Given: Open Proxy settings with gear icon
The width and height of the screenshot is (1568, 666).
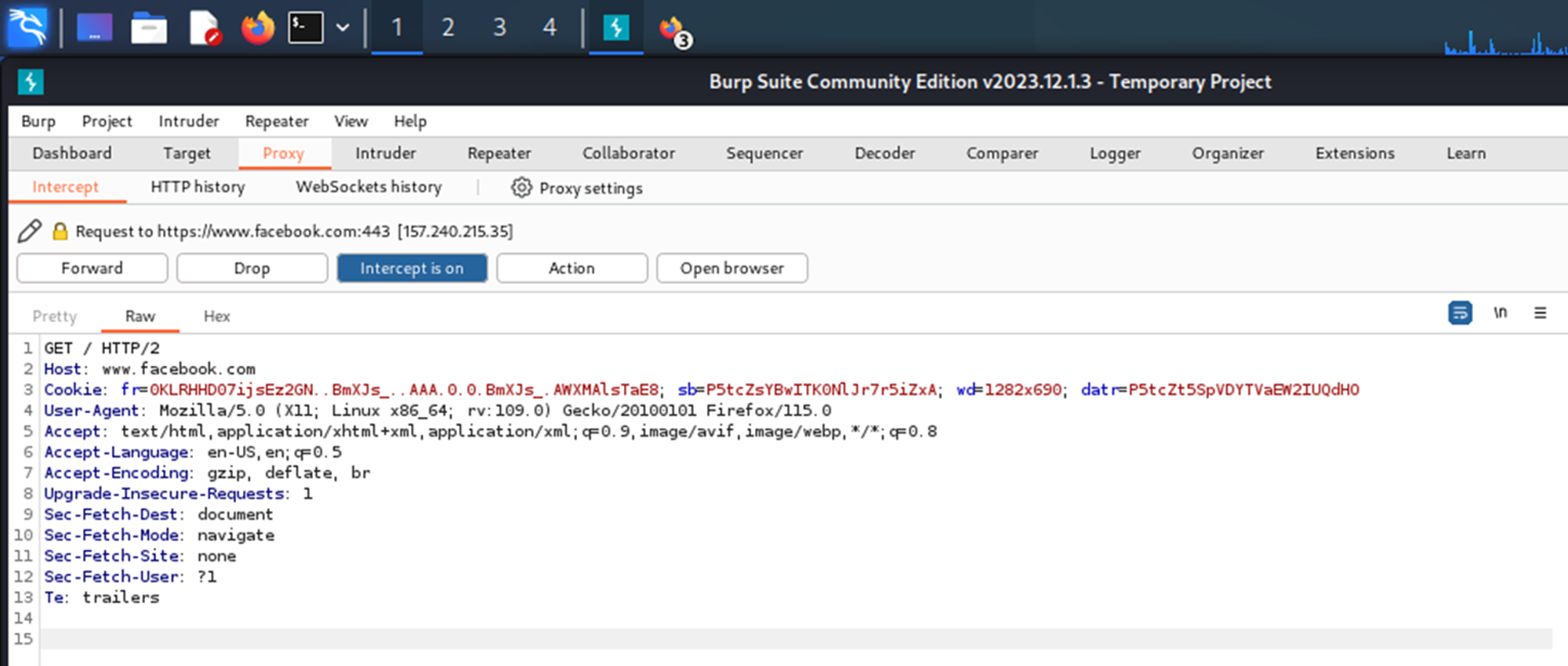Looking at the screenshot, I should 577,188.
